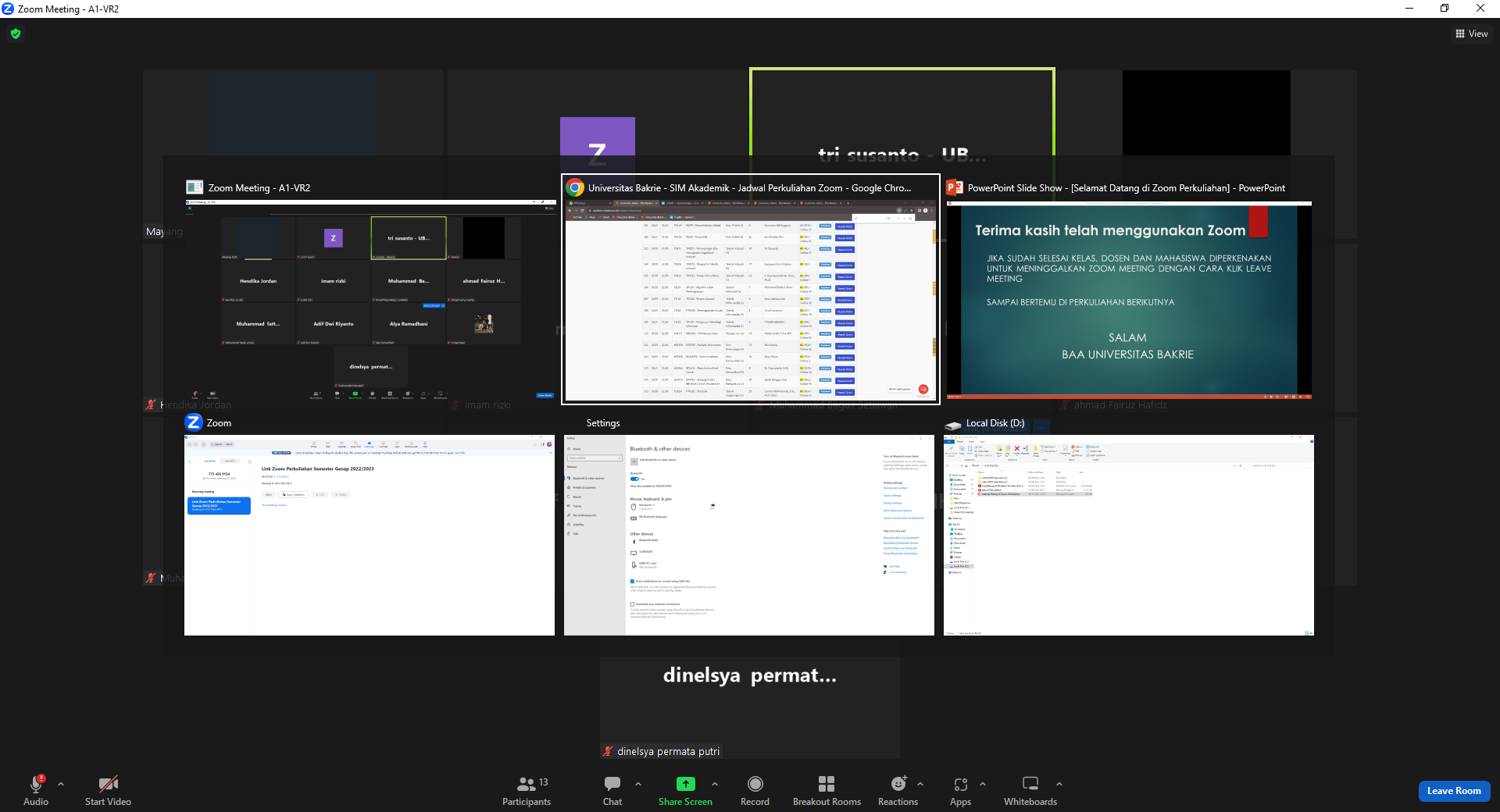Start sharing with the Share Screen button
The image size is (1500, 812).
[685, 790]
